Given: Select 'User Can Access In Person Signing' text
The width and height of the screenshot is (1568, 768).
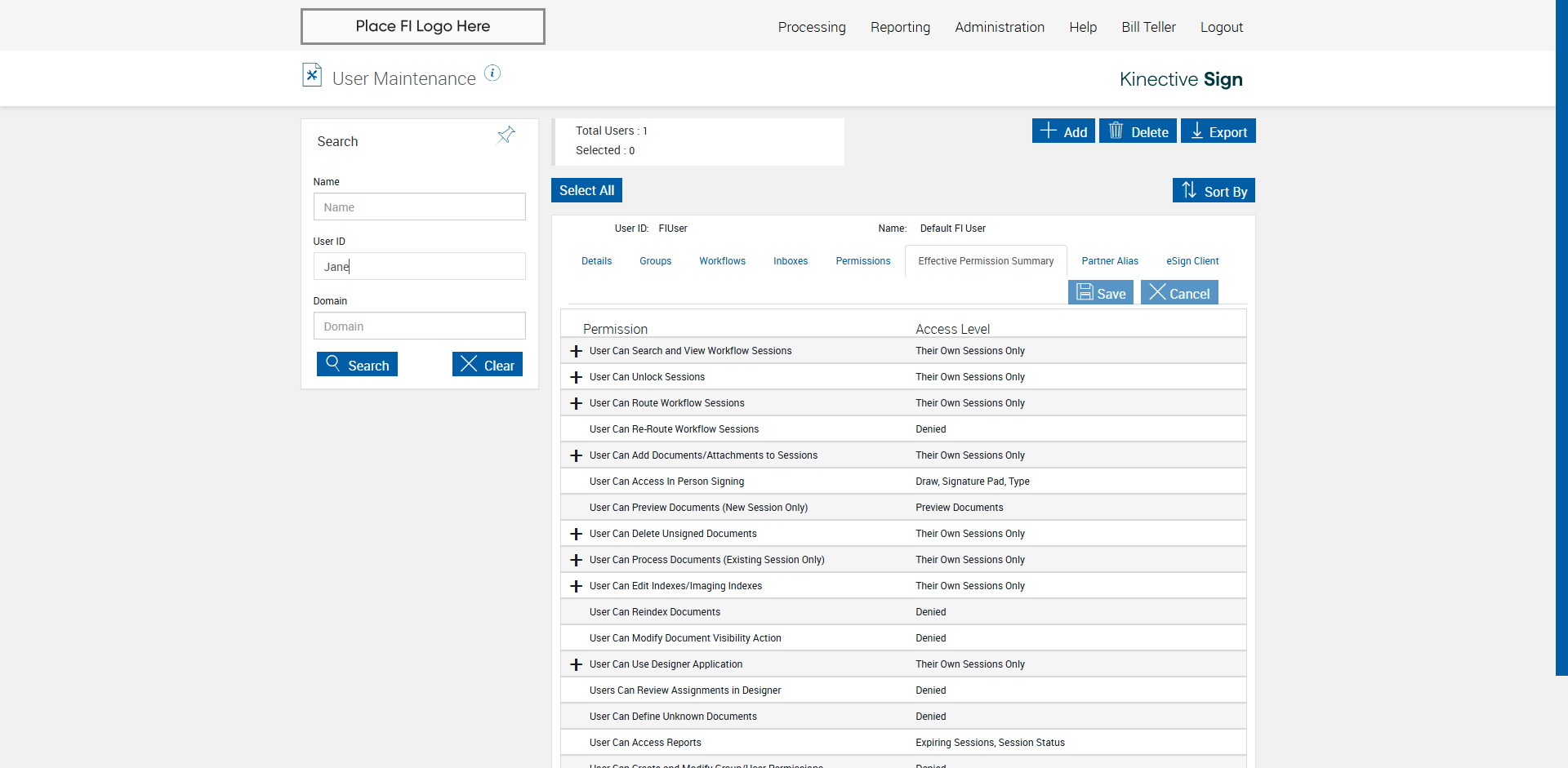Looking at the screenshot, I should pos(666,482).
